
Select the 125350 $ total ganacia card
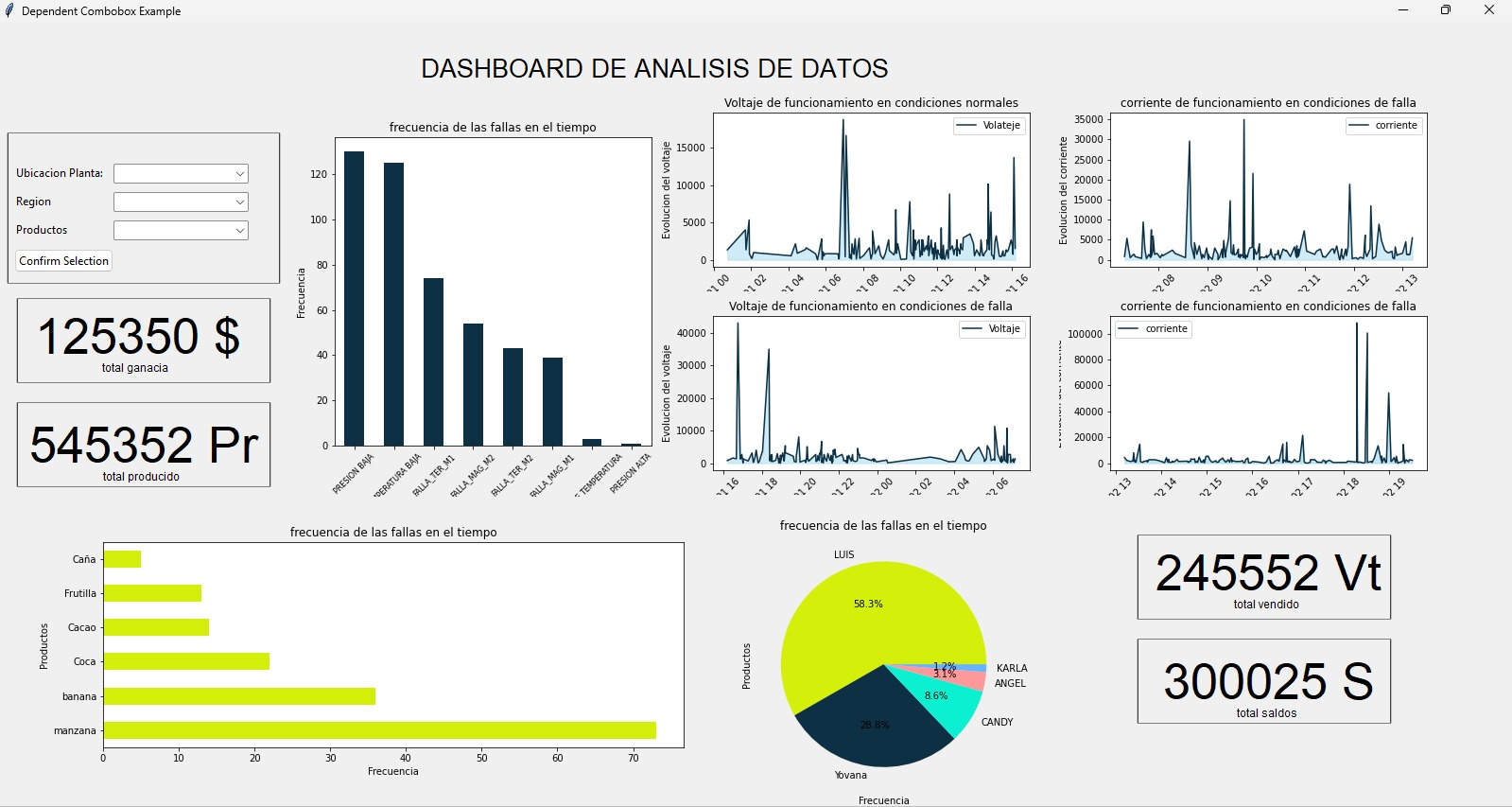point(144,341)
